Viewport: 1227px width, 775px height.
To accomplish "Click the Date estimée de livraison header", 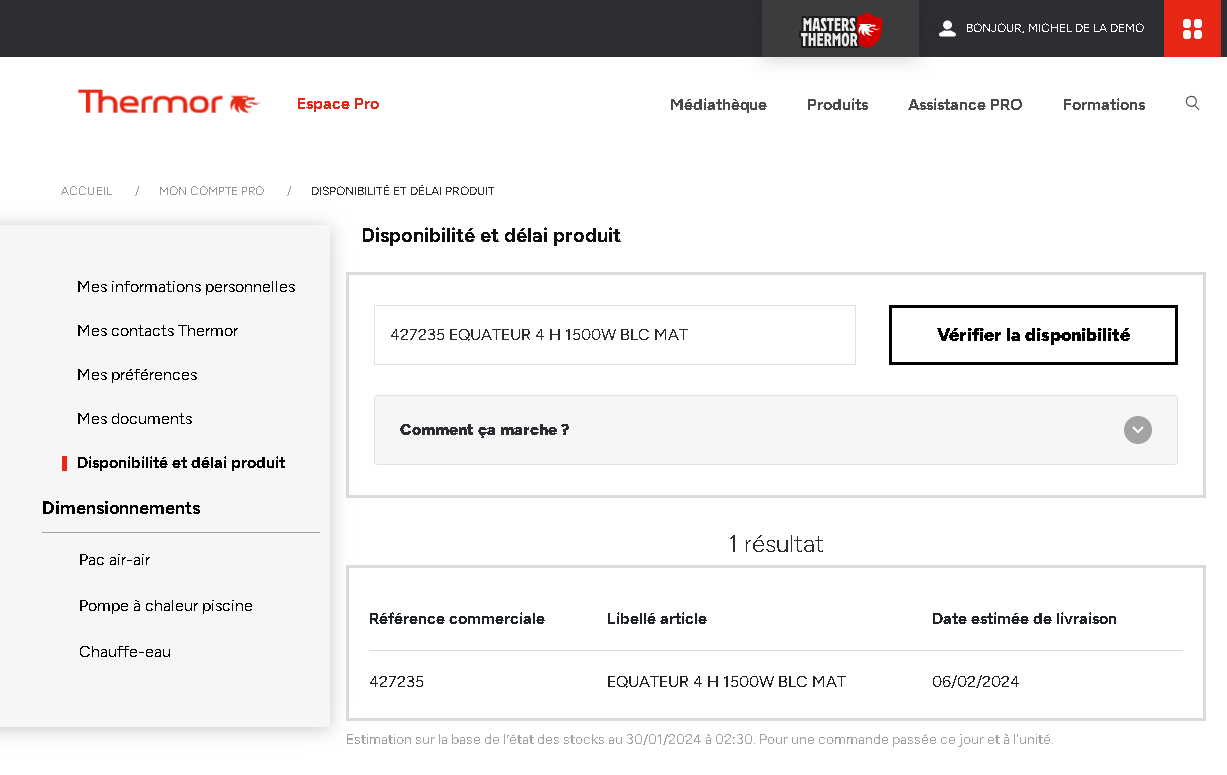I will [x=1024, y=619].
